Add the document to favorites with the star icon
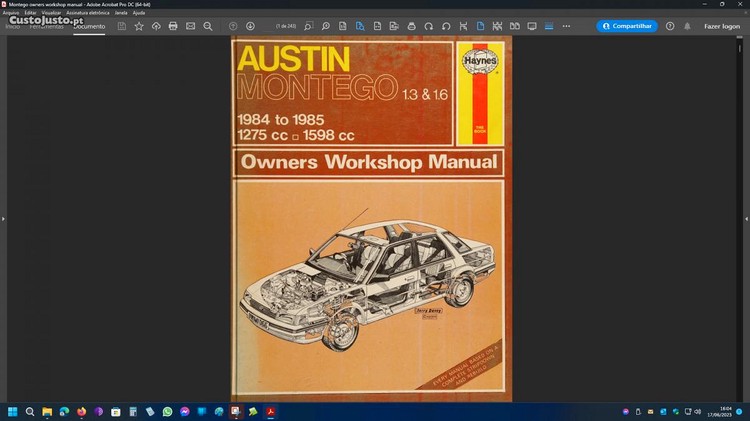This screenshot has height=421, width=750. point(139,26)
